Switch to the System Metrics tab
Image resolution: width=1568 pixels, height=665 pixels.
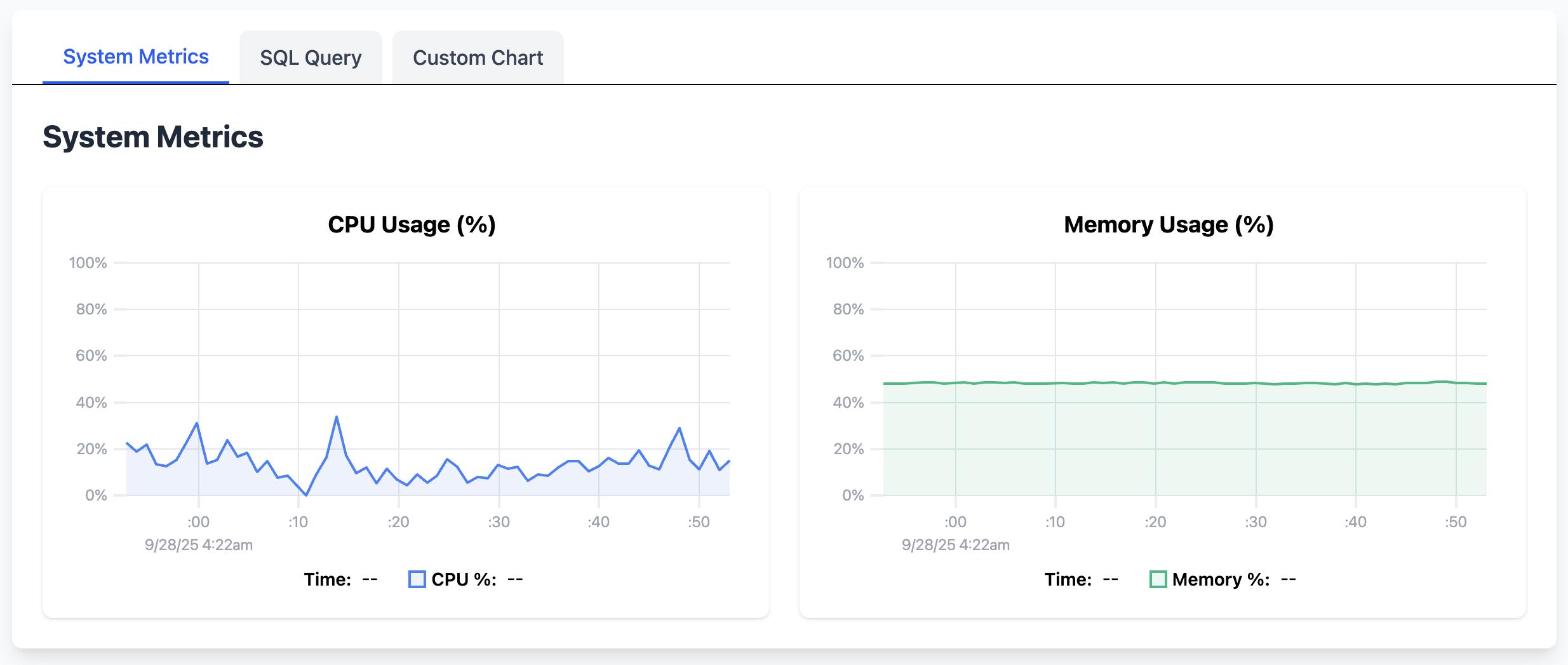136,57
